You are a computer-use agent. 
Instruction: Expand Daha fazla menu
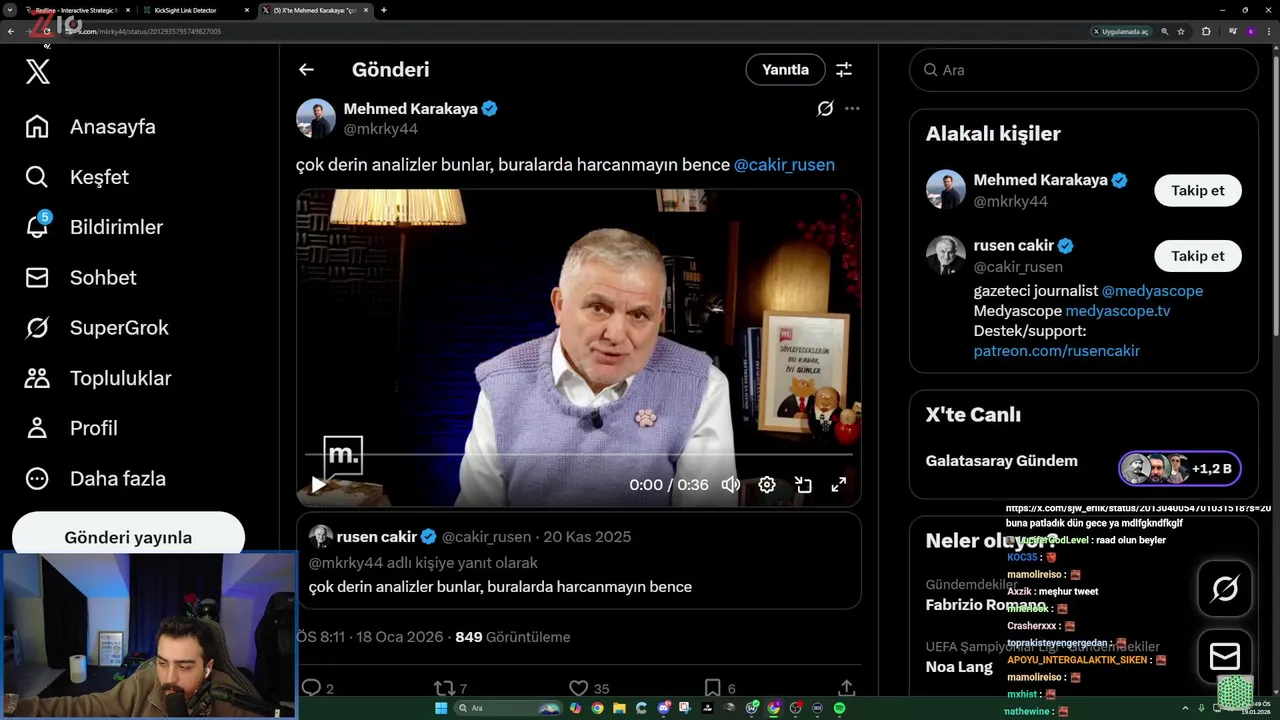tap(95, 478)
